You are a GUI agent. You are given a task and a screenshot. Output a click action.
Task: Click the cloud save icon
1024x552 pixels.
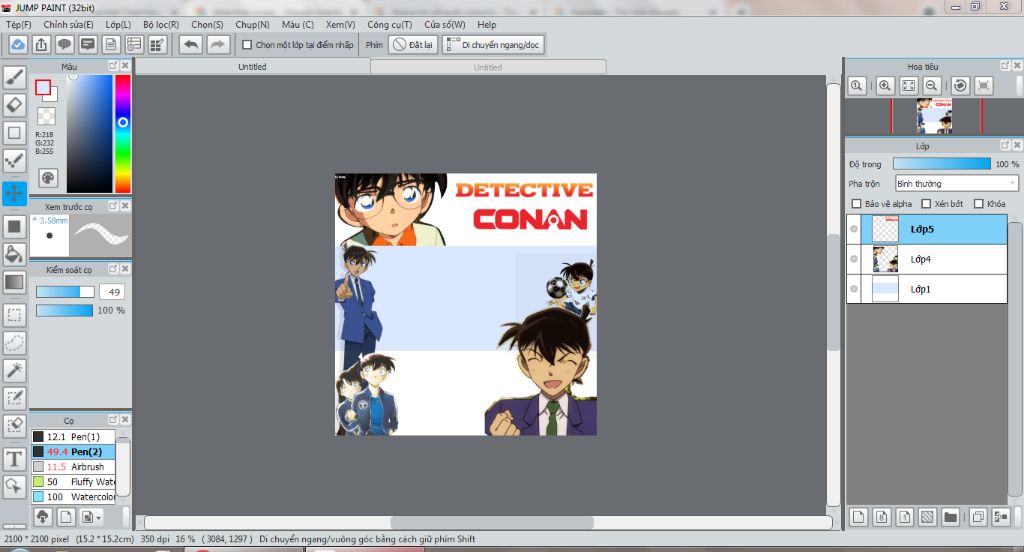tap(18, 44)
